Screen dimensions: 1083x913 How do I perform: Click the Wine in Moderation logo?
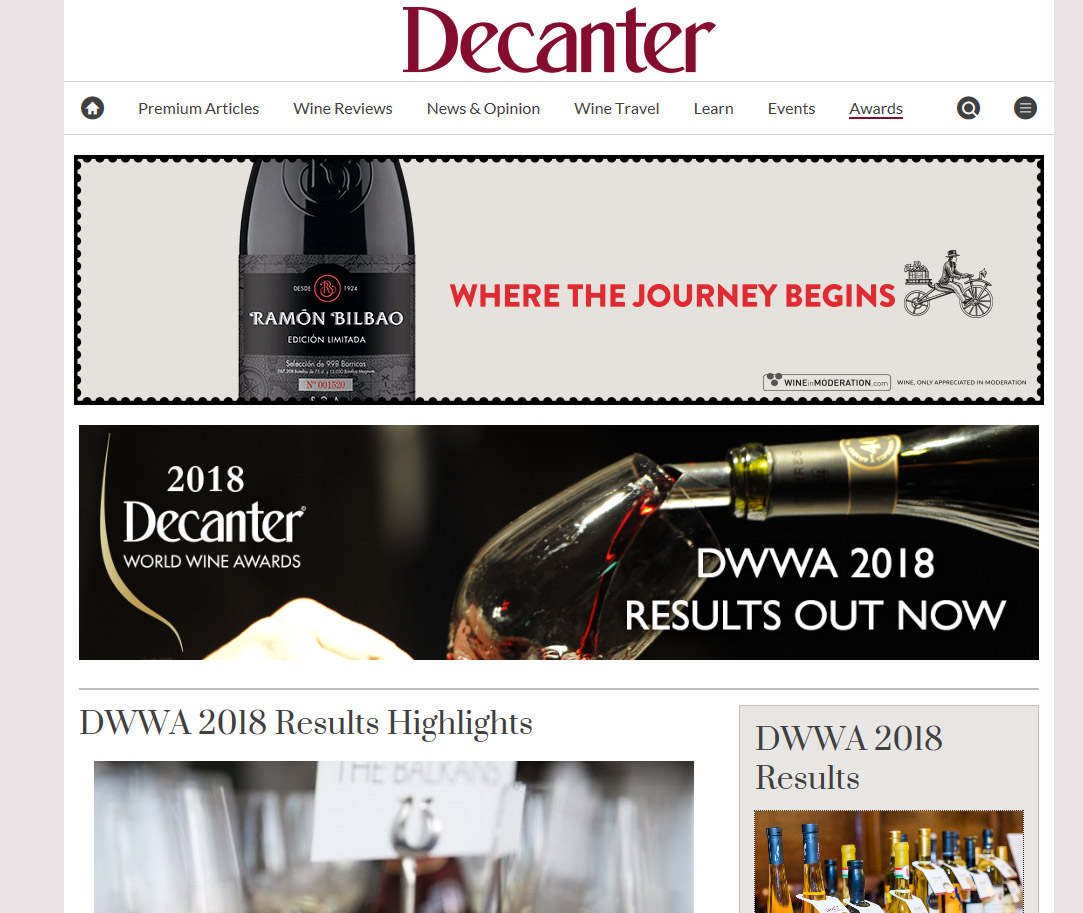[x=827, y=382]
